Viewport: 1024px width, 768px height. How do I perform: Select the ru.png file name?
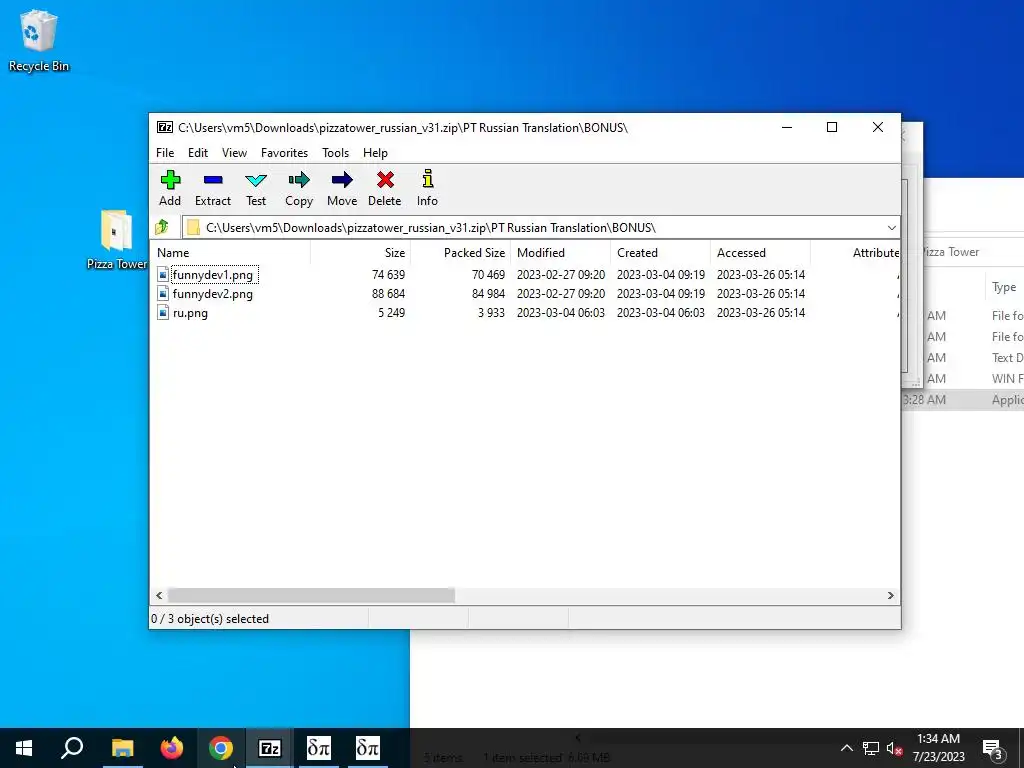pos(190,313)
